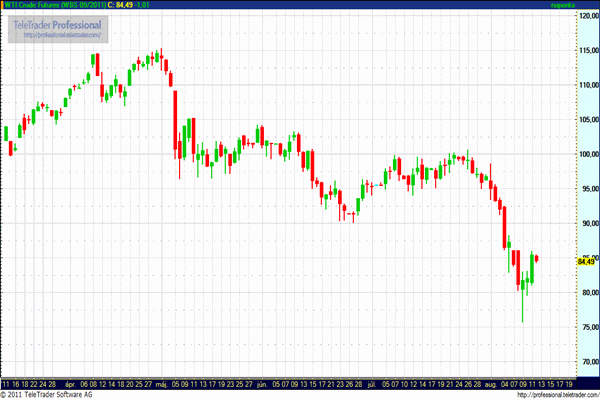Click the WTI Crude Futures chart title
Image resolution: width=600 pixels, height=400 pixels.
[x=54, y=5]
